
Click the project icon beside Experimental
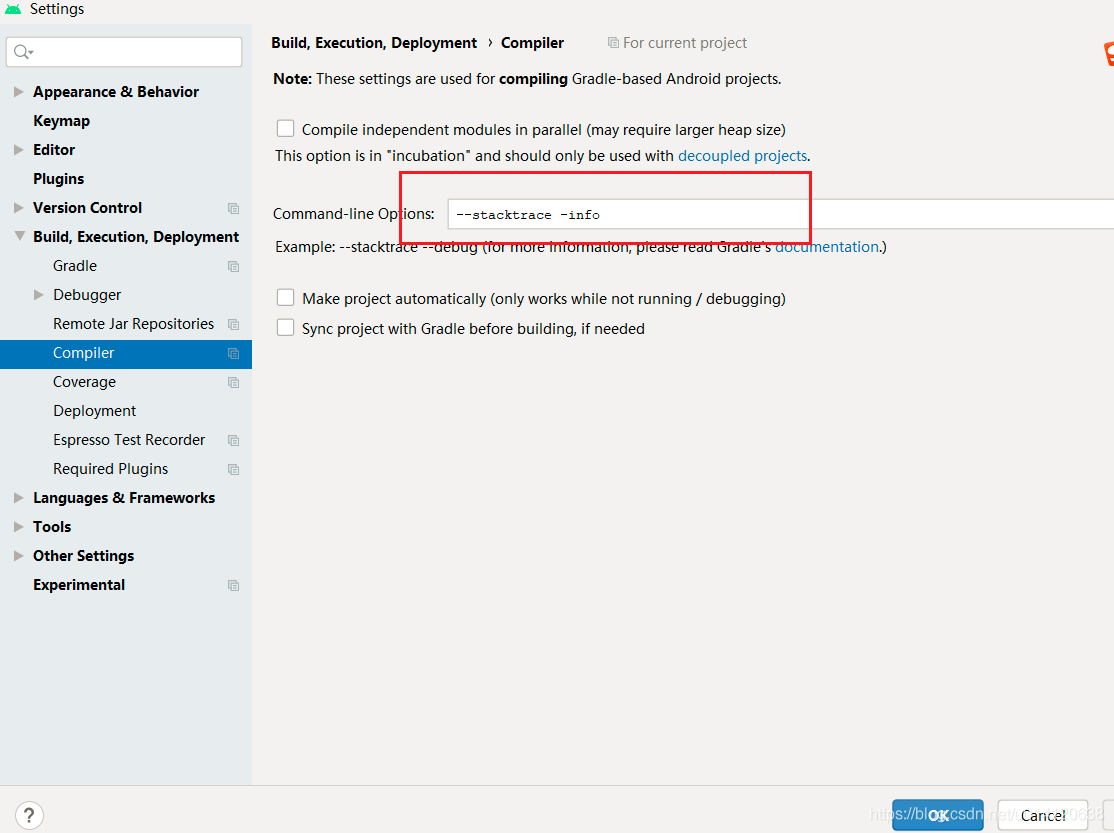pyautogui.click(x=233, y=586)
